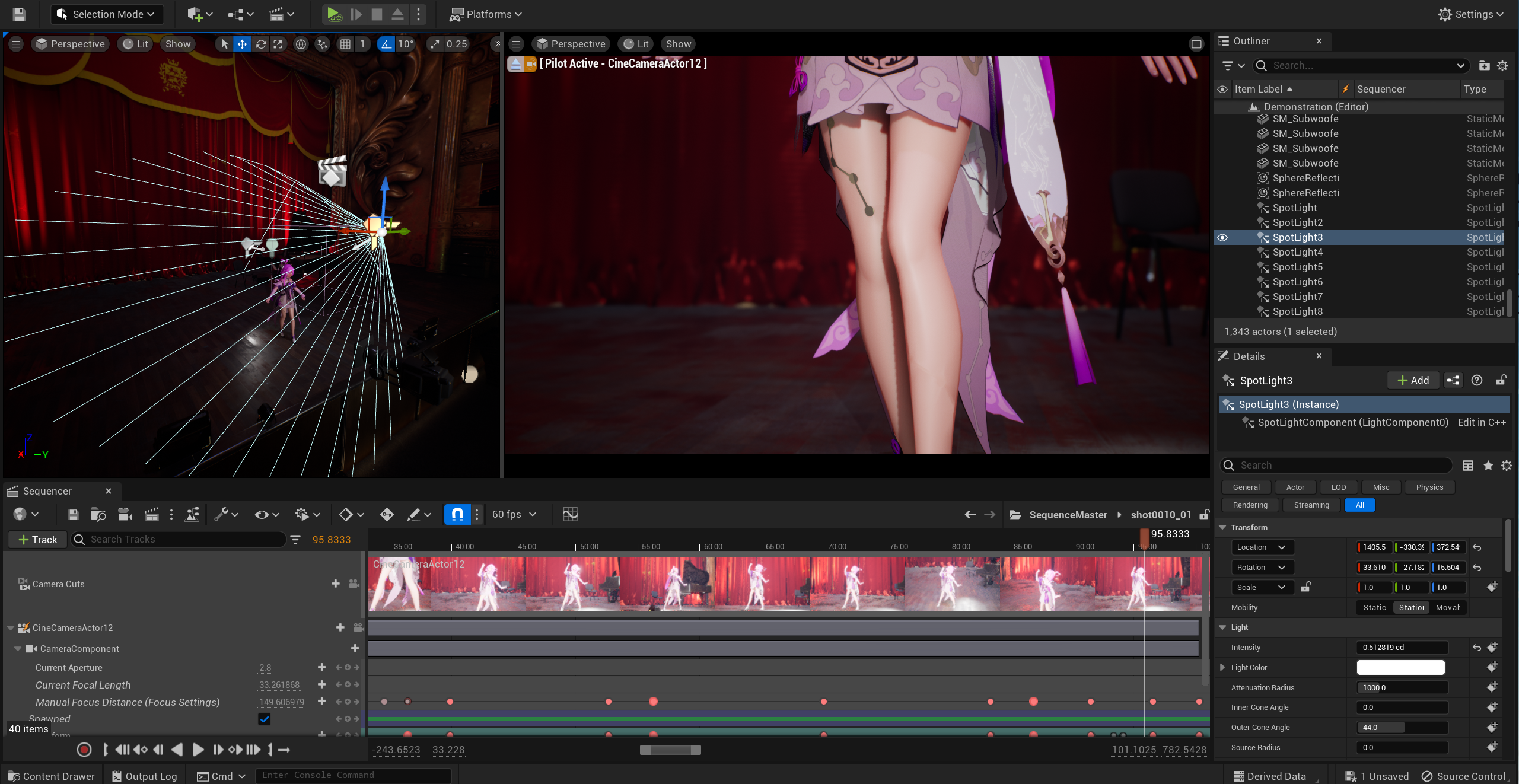Click the Sequencer save icon
1519x784 pixels.
coord(73,514)
